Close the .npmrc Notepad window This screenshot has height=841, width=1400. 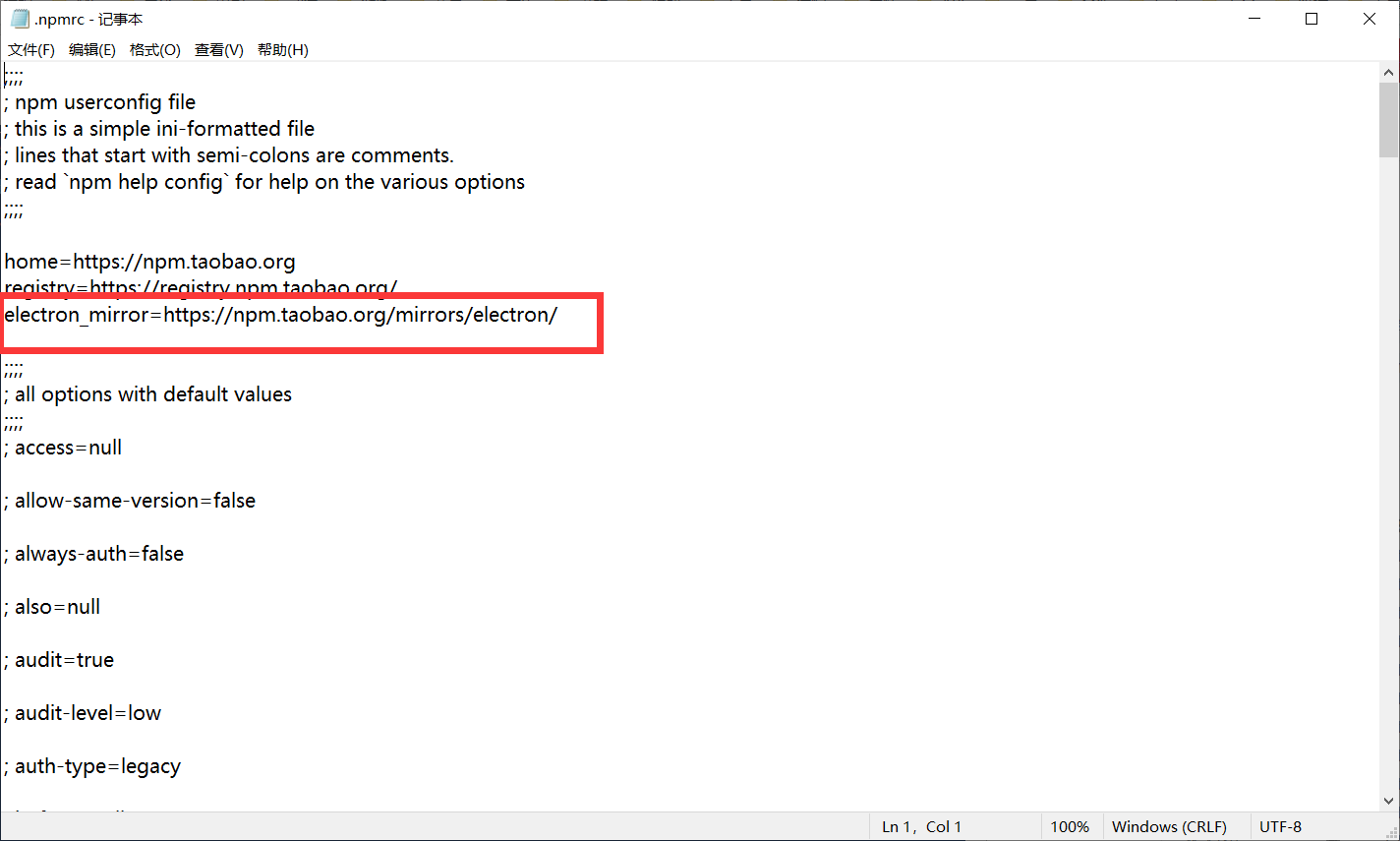pos(1370,19)
